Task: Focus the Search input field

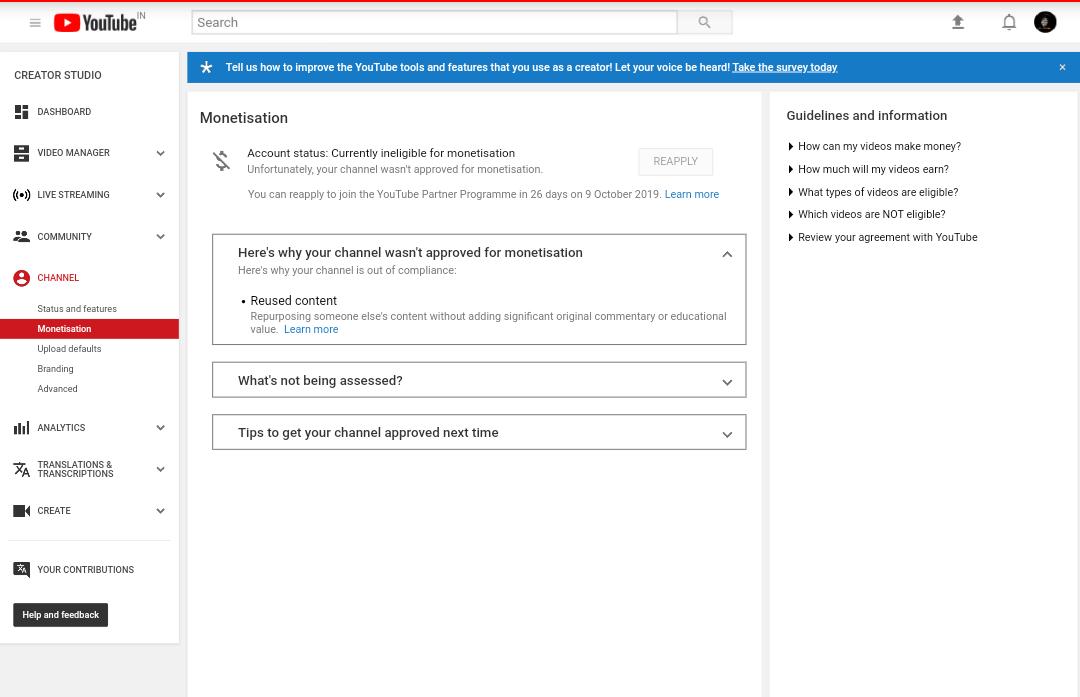Action: [434, 22]
